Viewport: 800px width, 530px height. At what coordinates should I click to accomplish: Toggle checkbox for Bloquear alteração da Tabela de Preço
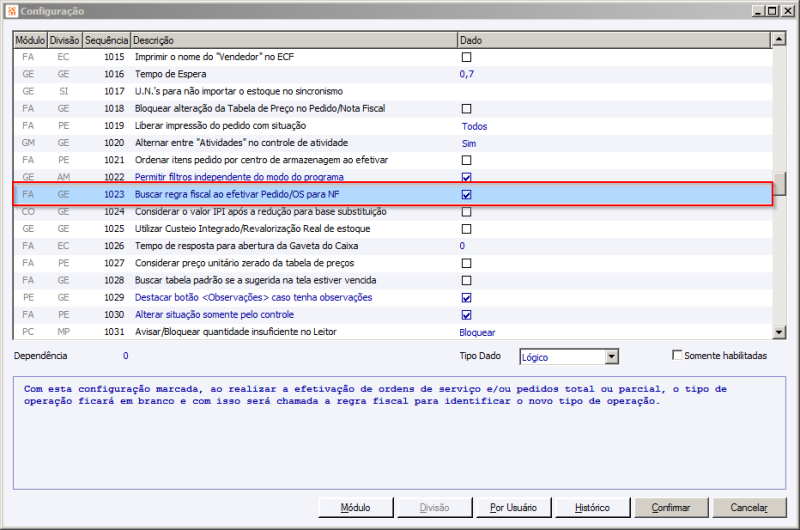click(x=466, y=109)
